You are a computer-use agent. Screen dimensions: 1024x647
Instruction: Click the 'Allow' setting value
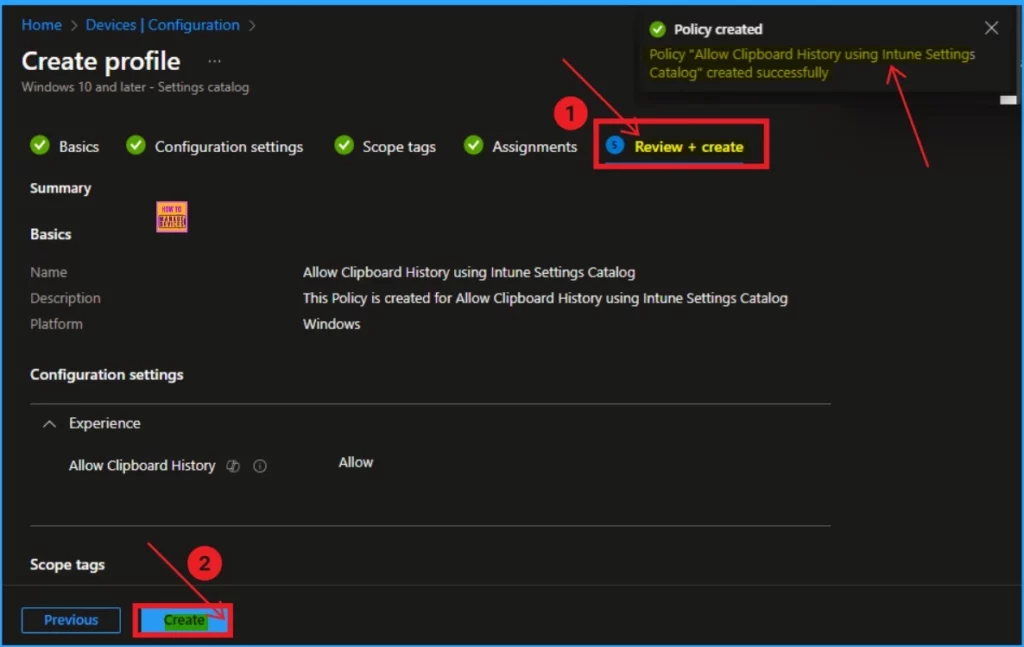(355, 462)
